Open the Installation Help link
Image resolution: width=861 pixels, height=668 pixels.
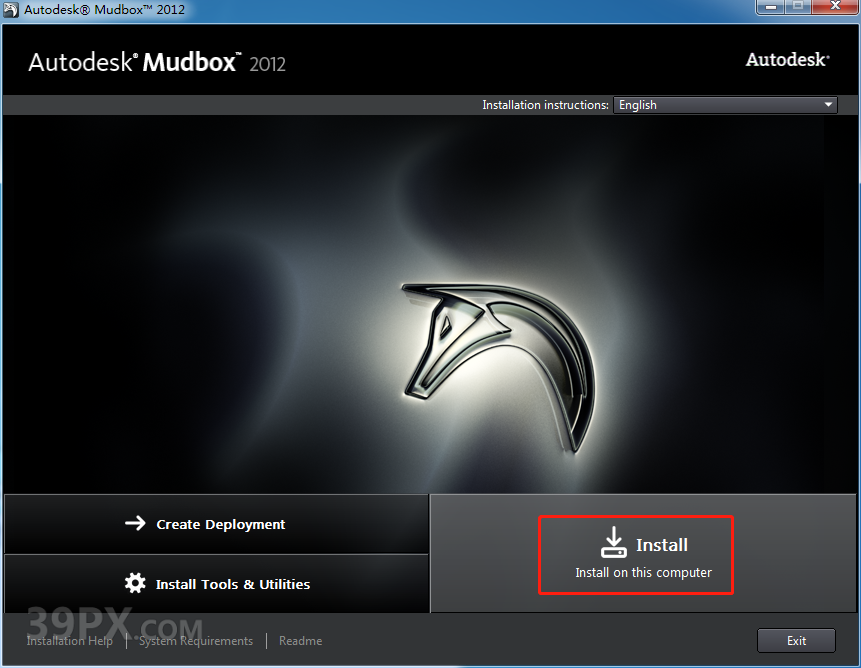69,641
